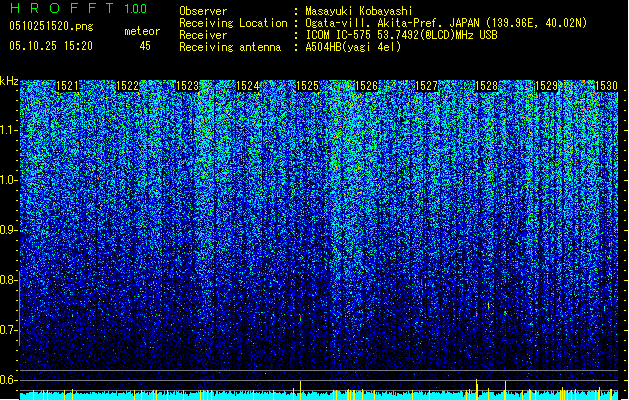The width and height of the screenshot is (629, 400).
Task: Click the kHz axis unit label
Action: pyautogui.click(x=9, y=81)
